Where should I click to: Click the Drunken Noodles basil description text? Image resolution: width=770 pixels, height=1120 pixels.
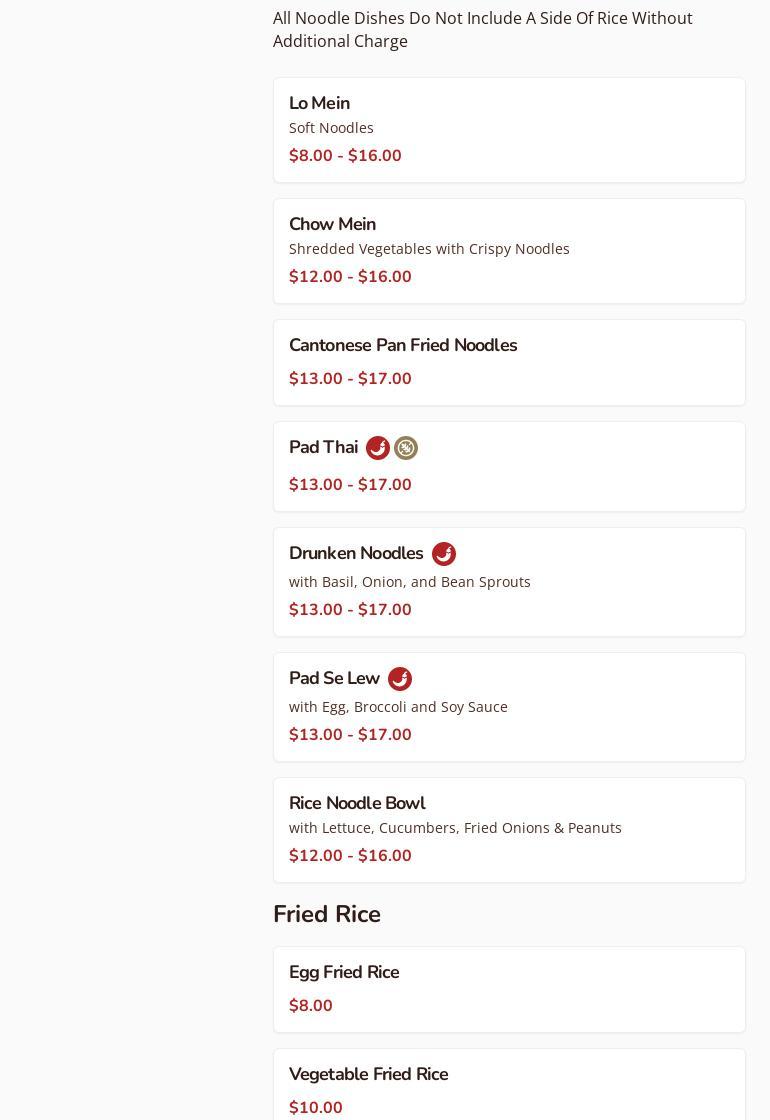[410, 582]
